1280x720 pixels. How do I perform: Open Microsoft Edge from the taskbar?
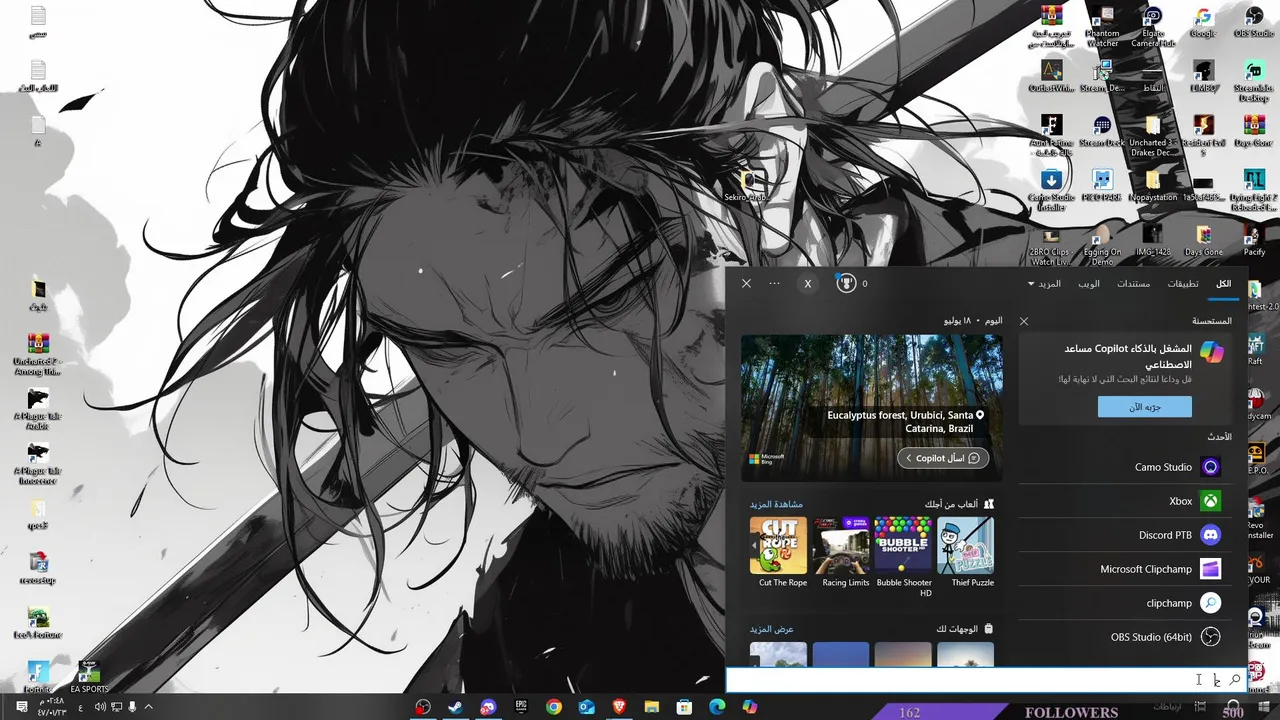717,707
